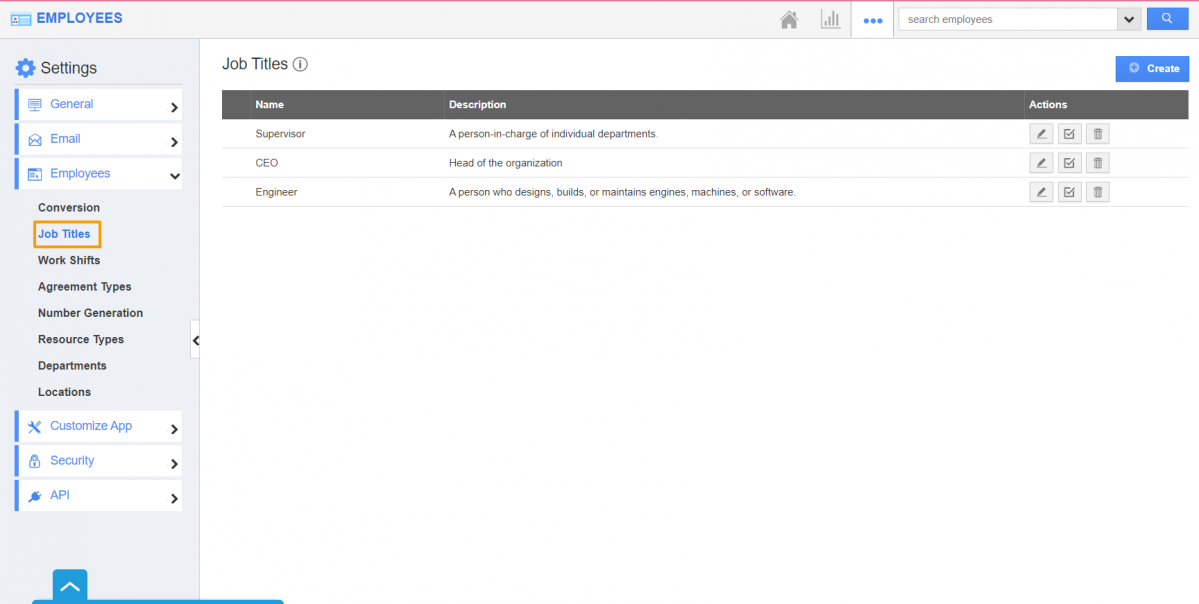The height and width of the screenshot is (604, 1199).
Task: Click the blue search magnifier button
Action: [1167, 19]
